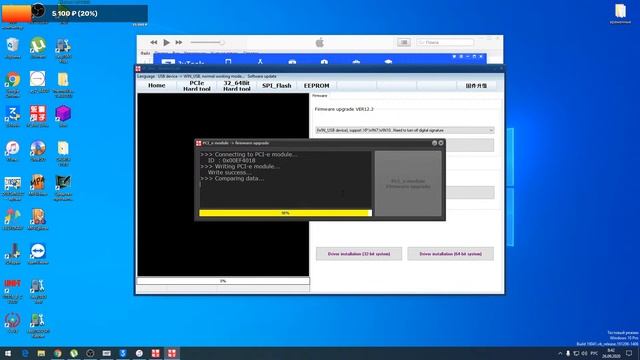Image resolution: width=640 pixels, height=360 pixels.
Task: Open the red Chinese-character app desktop icon
Action: tap(38, 116)
